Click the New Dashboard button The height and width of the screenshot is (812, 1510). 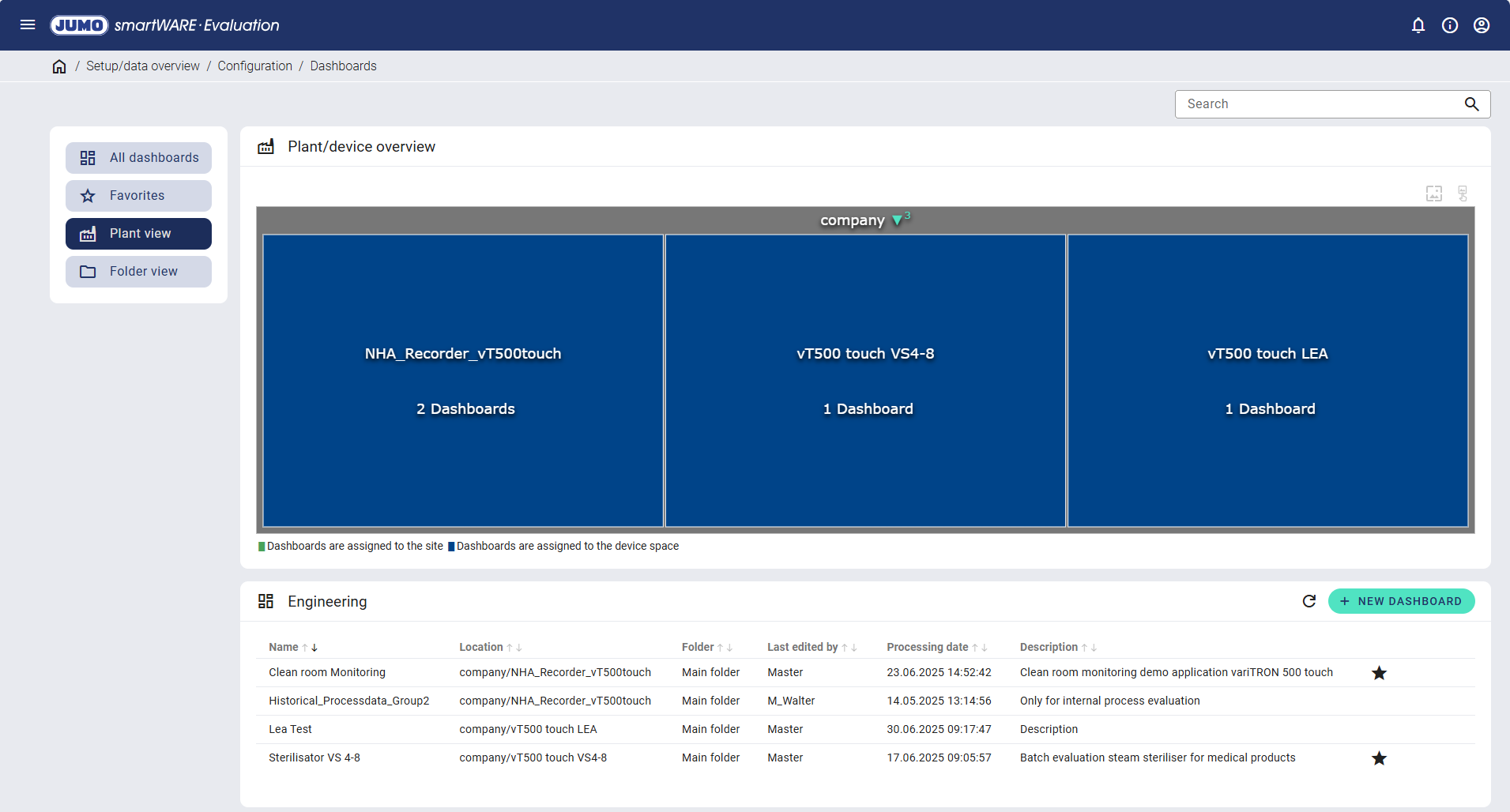tap(1400, 601)
